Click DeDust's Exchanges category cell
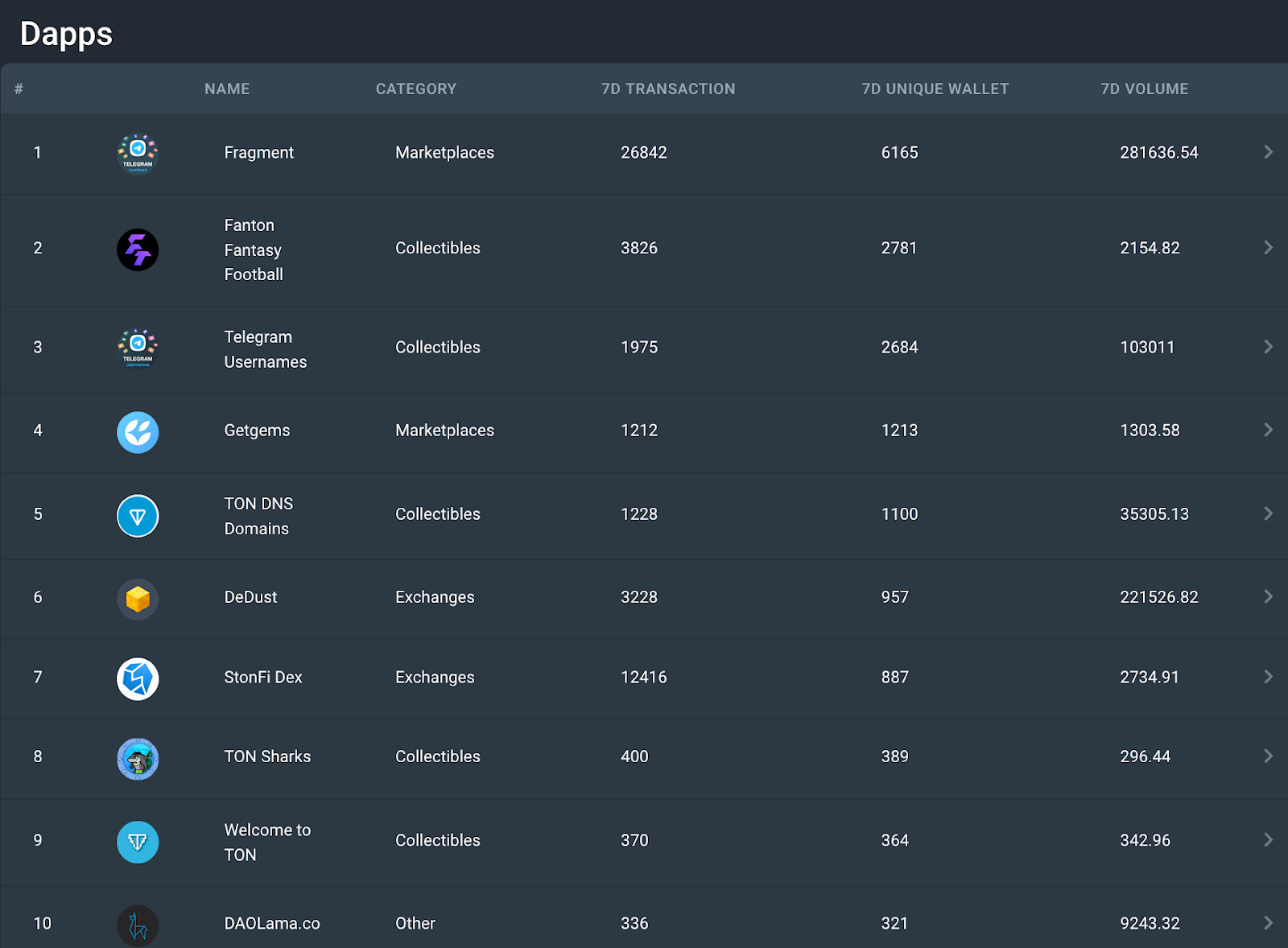Viewport: 1288px width, 948px height. pos(435,597)
